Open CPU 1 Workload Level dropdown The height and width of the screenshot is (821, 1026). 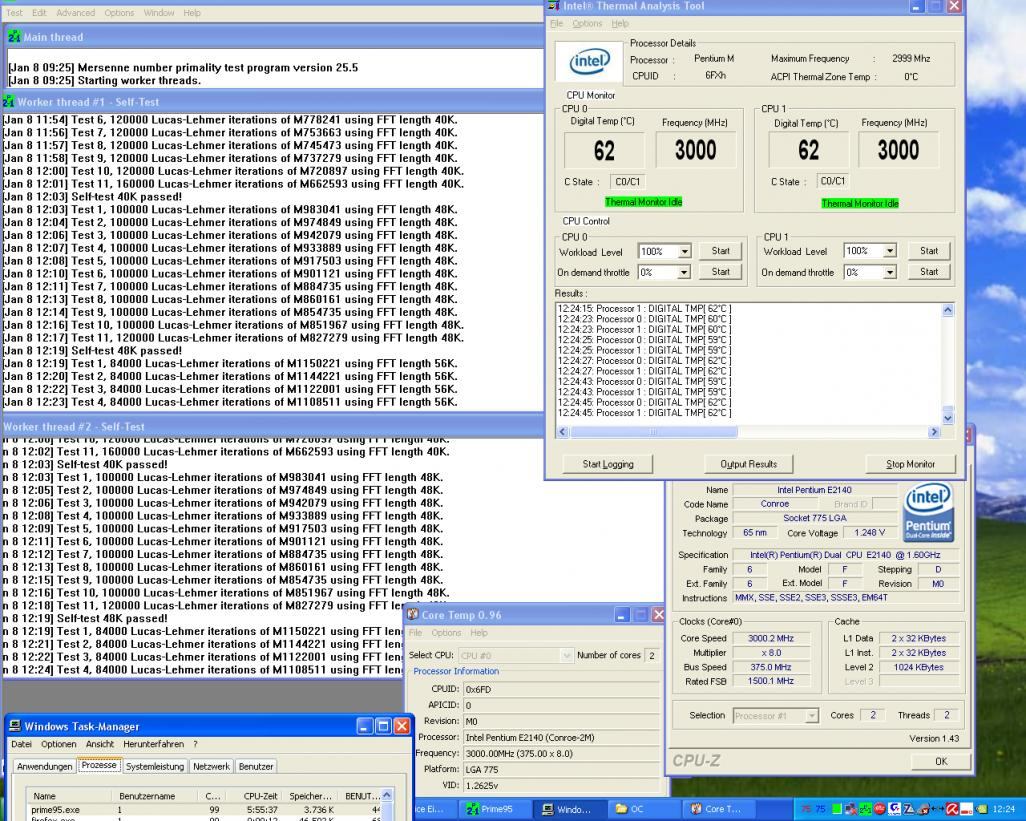pos(889,251)
